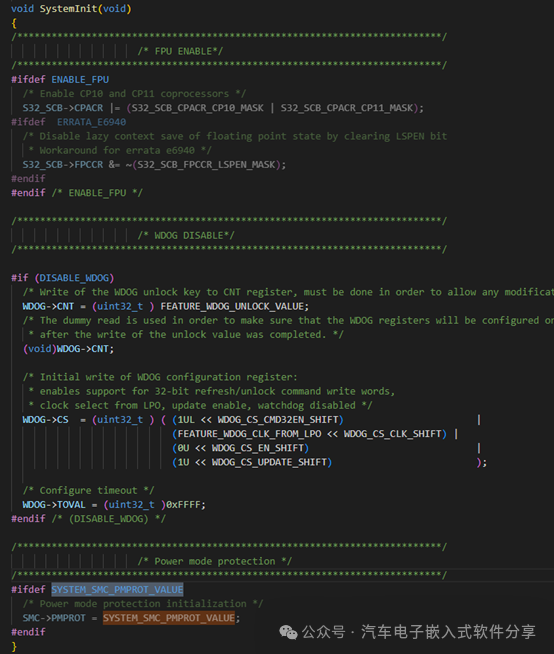Click S32_SCB_FPCCR_LSPEN_MASK identifier

(x=206, y=164)
